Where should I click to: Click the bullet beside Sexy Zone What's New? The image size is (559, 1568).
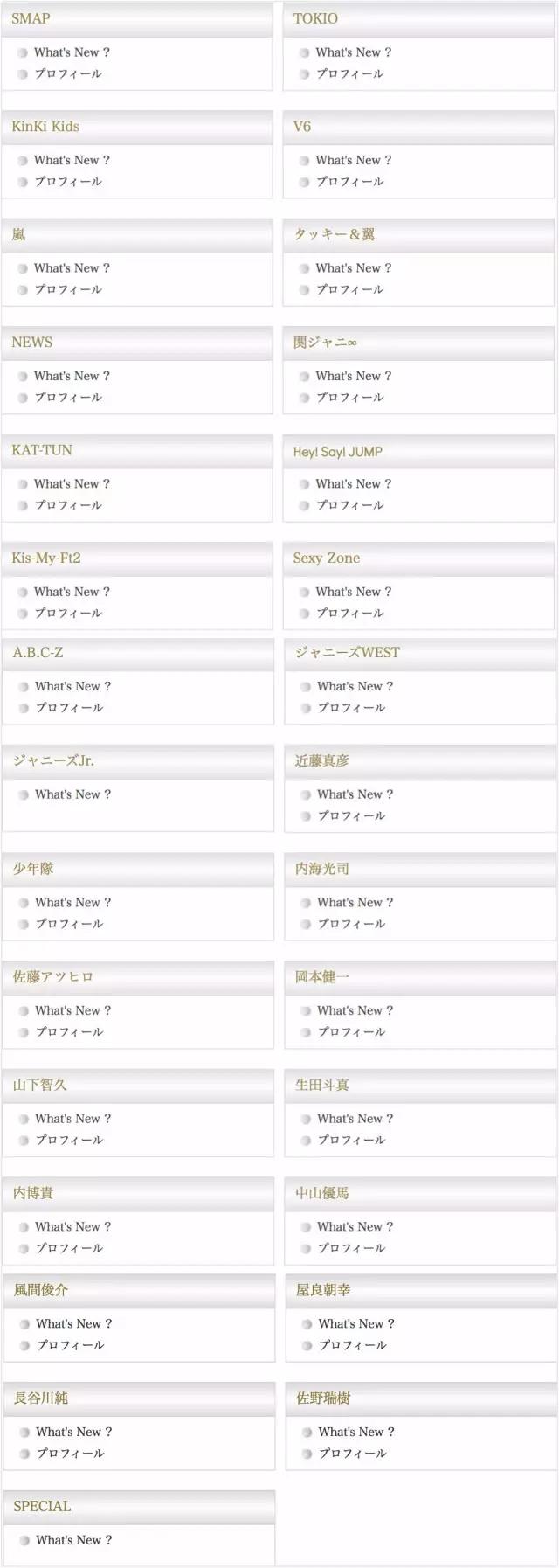point(305,593)
